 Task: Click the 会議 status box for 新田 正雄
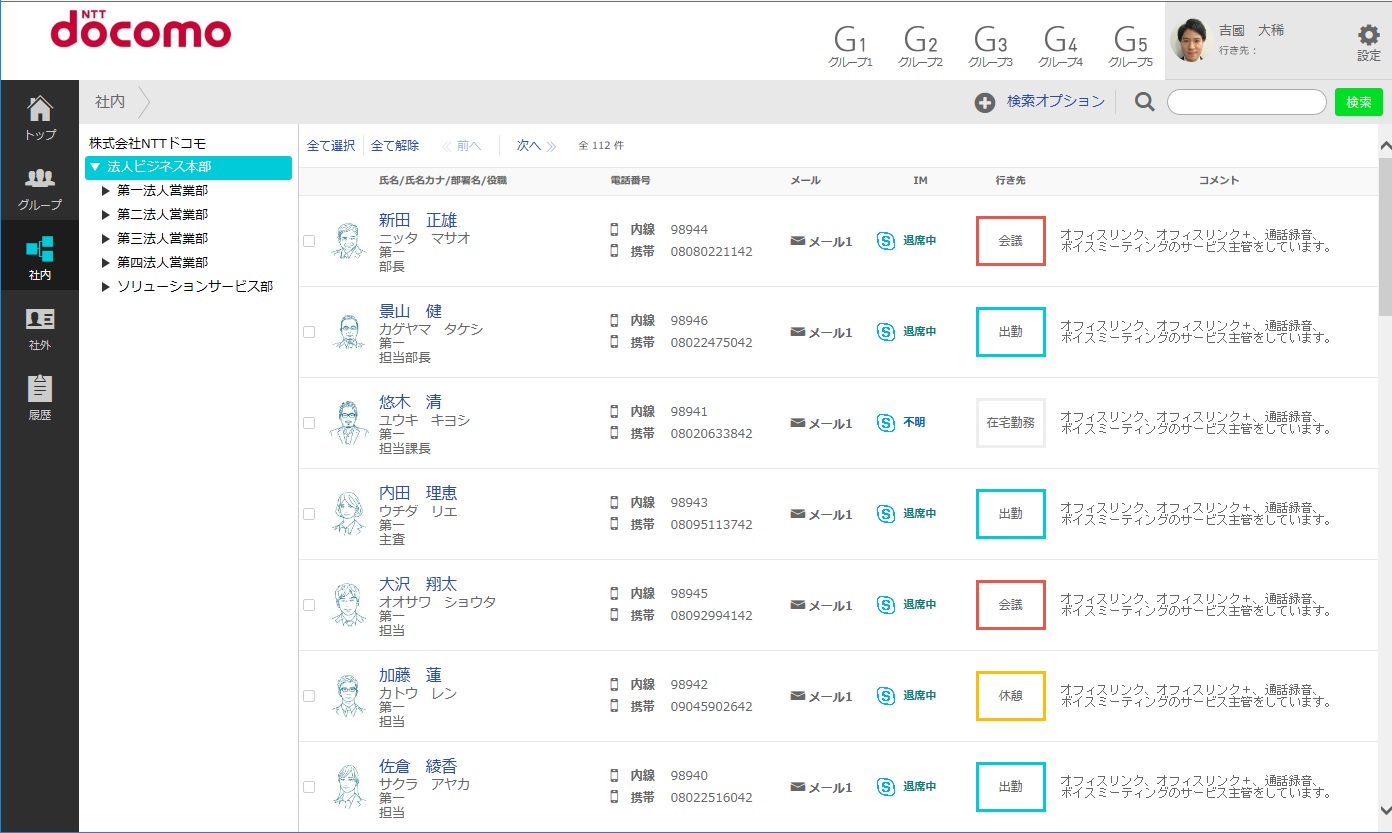[1010, 241]
